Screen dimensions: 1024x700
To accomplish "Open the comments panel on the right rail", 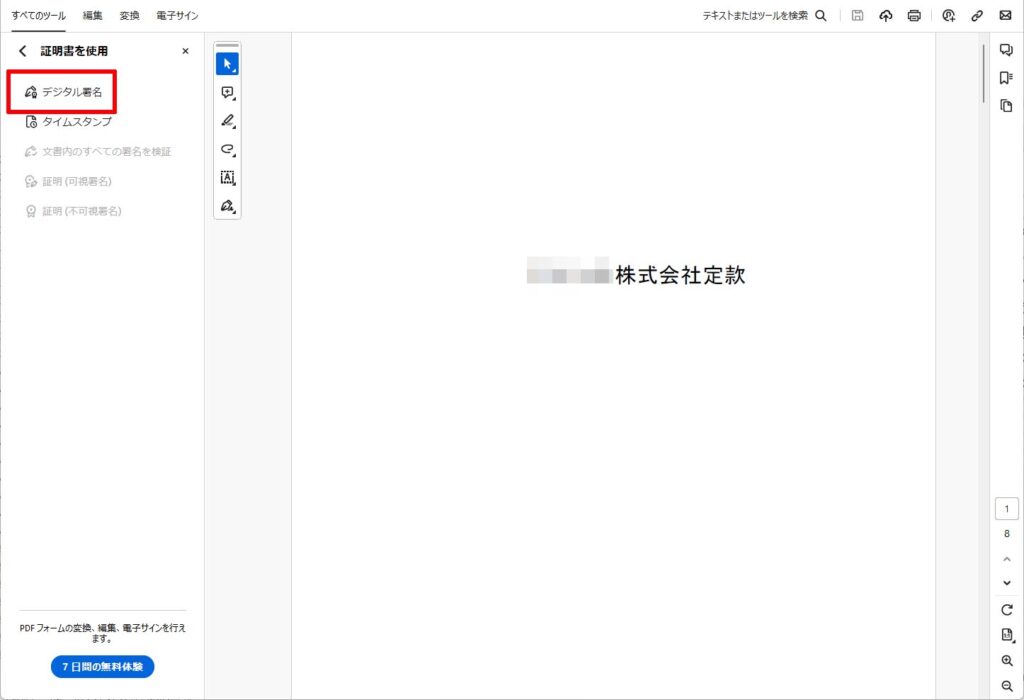I will coord(1006,50).
